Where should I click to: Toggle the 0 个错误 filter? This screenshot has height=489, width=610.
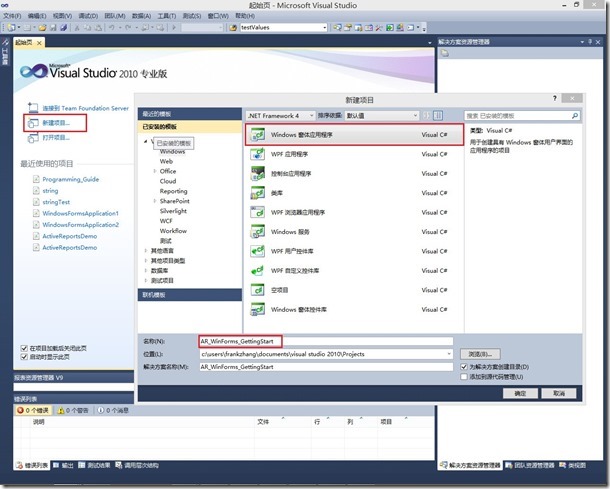point(33,410)
